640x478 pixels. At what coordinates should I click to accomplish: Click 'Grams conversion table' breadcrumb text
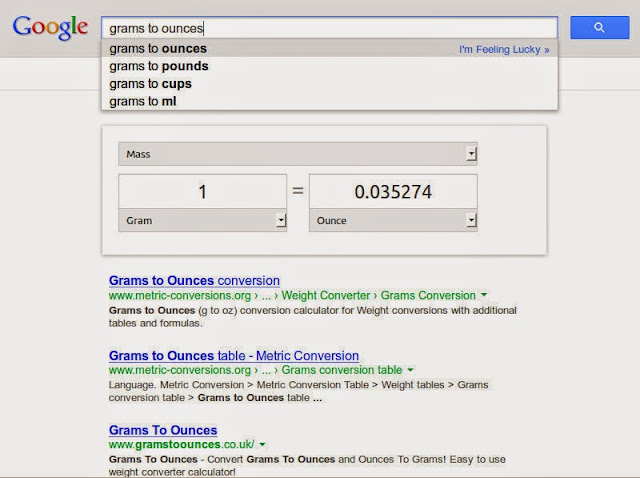(x=342, y=370)
